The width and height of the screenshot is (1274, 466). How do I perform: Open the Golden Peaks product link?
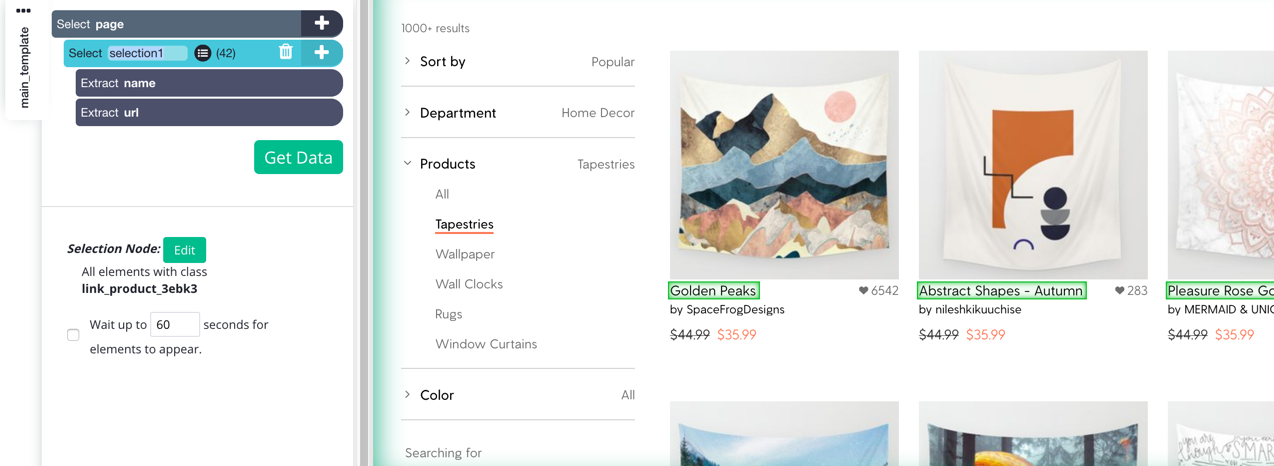tap(713, 291)
